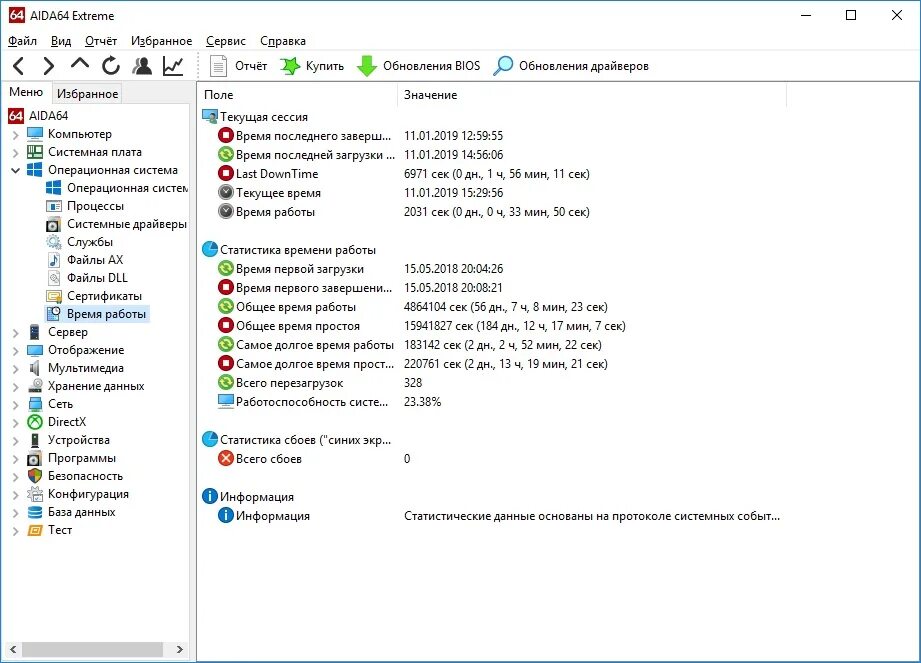Expand the Программы tree node
921x663 pixels.
coord(15,459)
